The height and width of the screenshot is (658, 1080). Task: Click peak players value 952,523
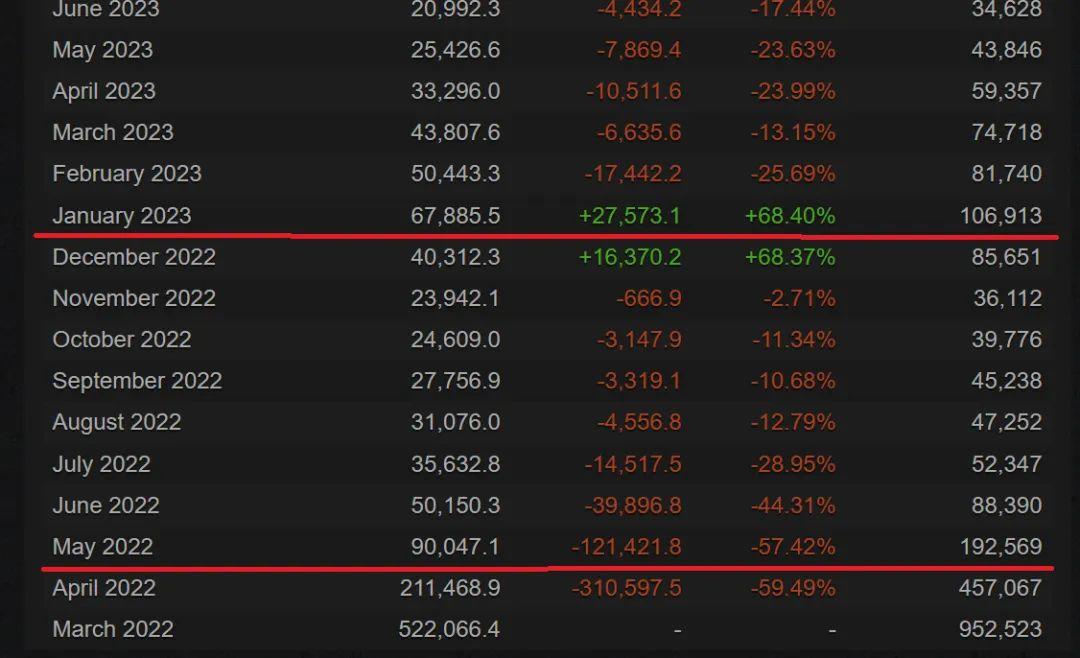click(1001, 629)
